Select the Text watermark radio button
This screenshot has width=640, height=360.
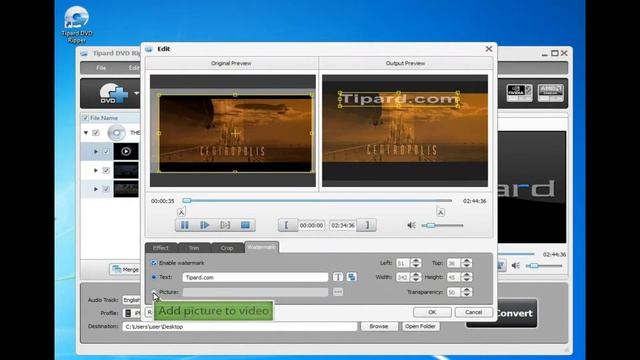click(154, 277)
